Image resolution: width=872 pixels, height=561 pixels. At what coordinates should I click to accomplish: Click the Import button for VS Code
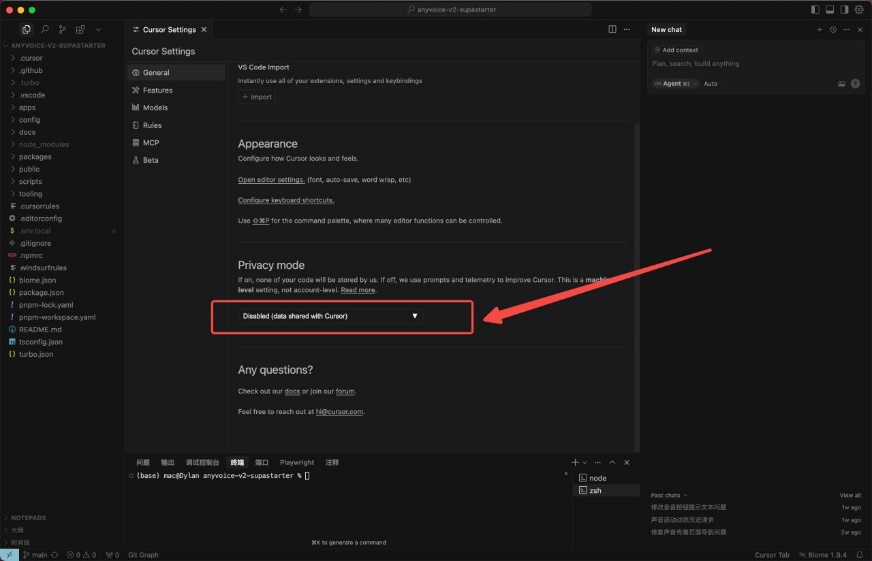[x=257, y=97]
